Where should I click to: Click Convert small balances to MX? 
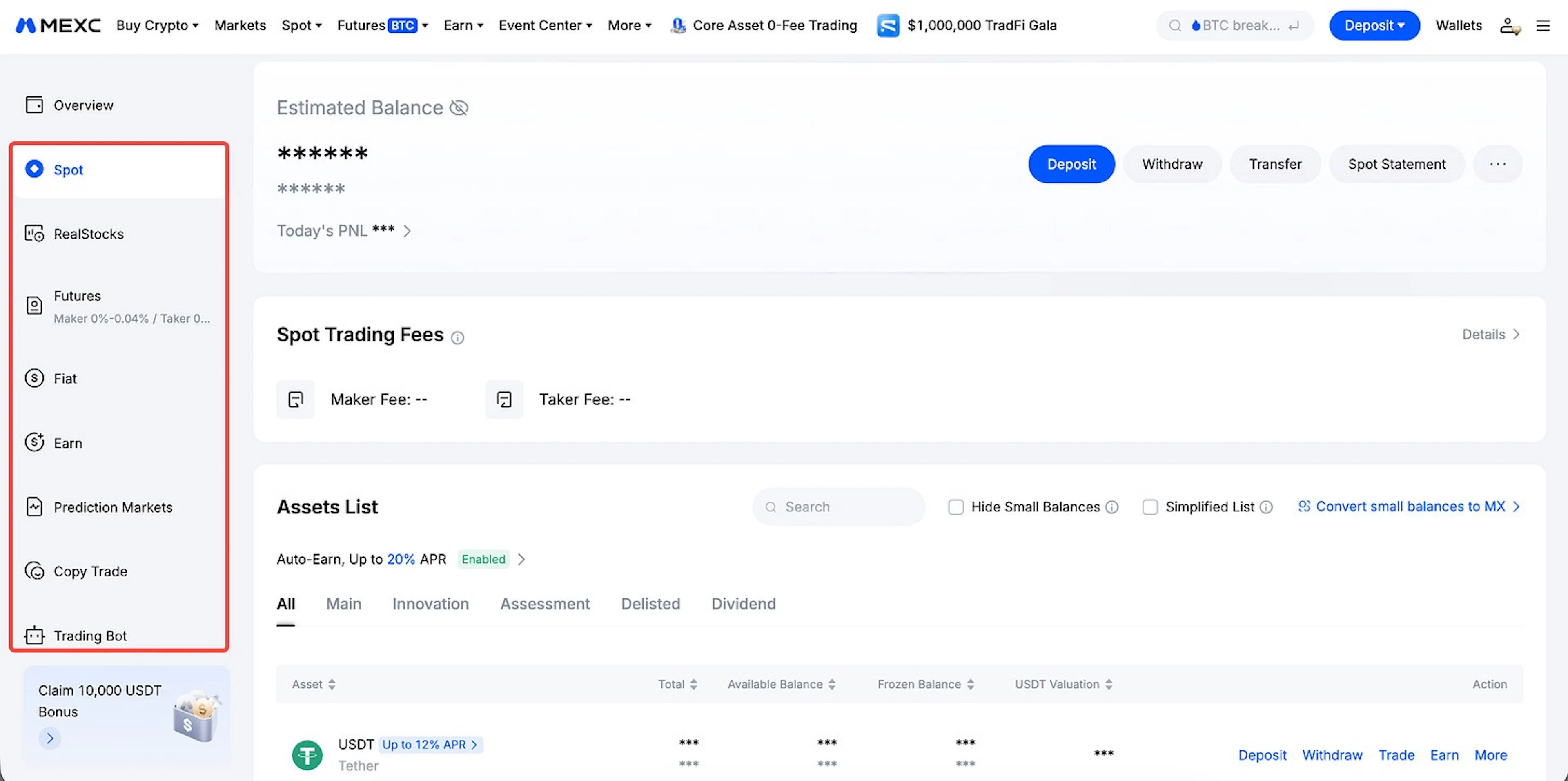coord(1409,507)
